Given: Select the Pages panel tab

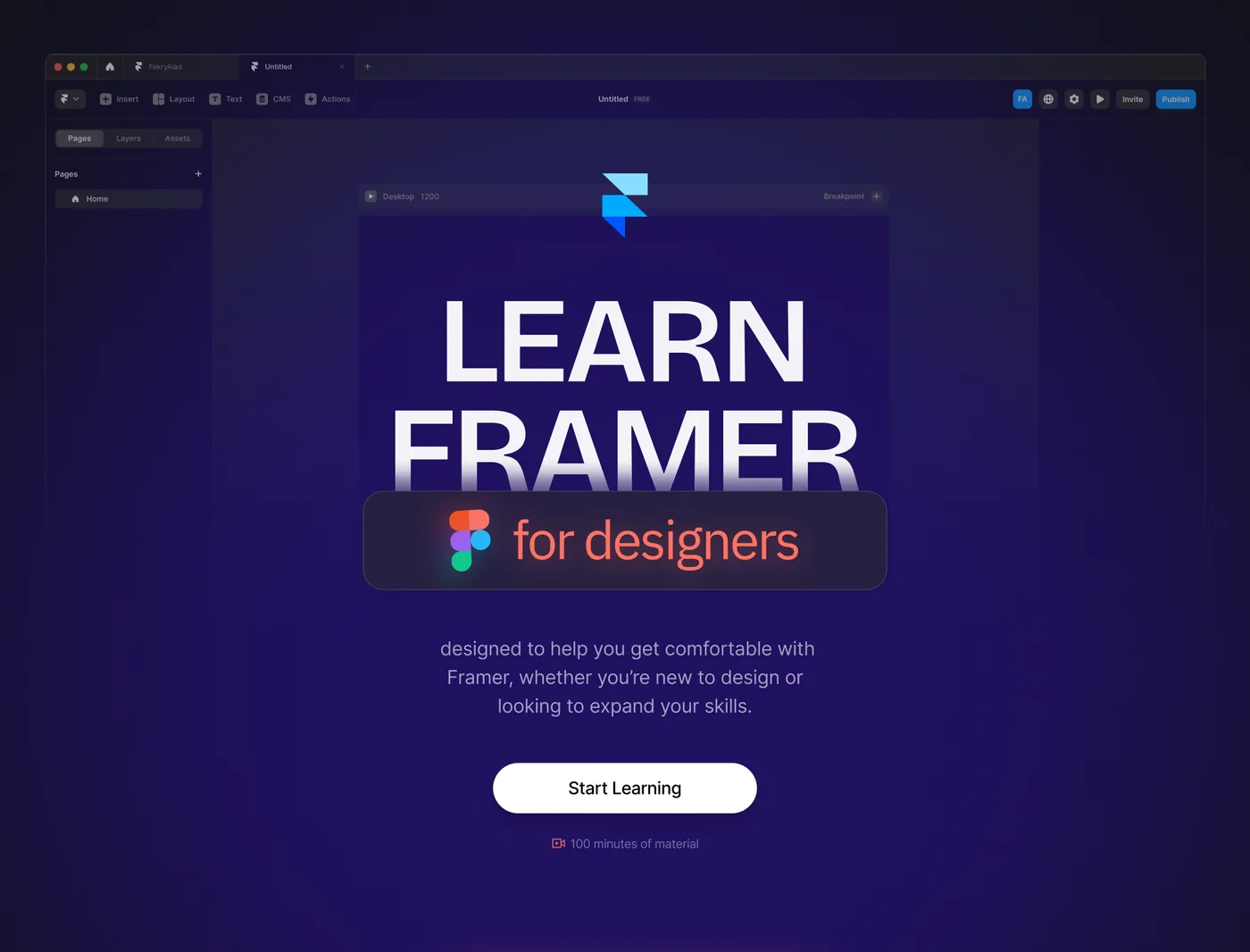Looking at the screenshot, I should click(x=79, y=138).
